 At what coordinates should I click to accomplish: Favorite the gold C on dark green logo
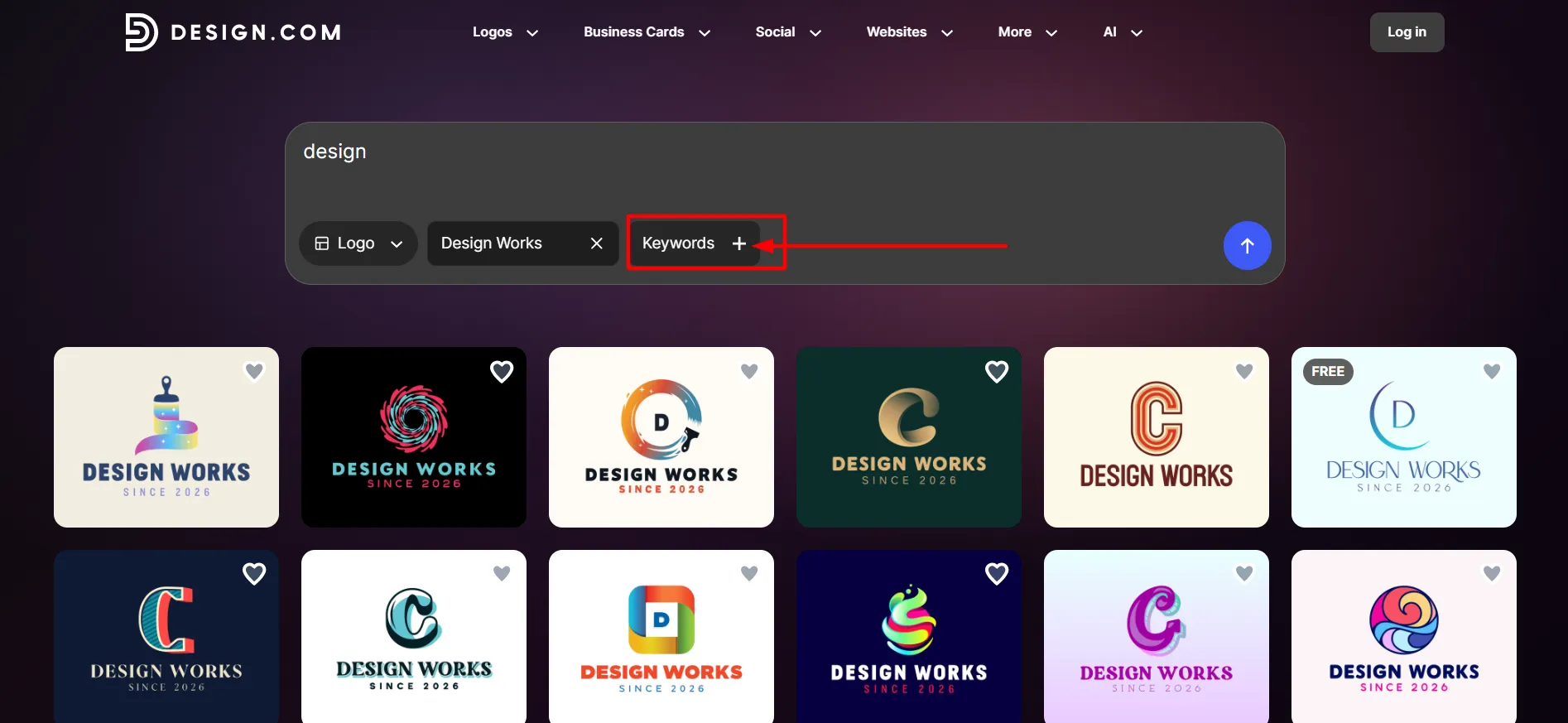[997, 372]
